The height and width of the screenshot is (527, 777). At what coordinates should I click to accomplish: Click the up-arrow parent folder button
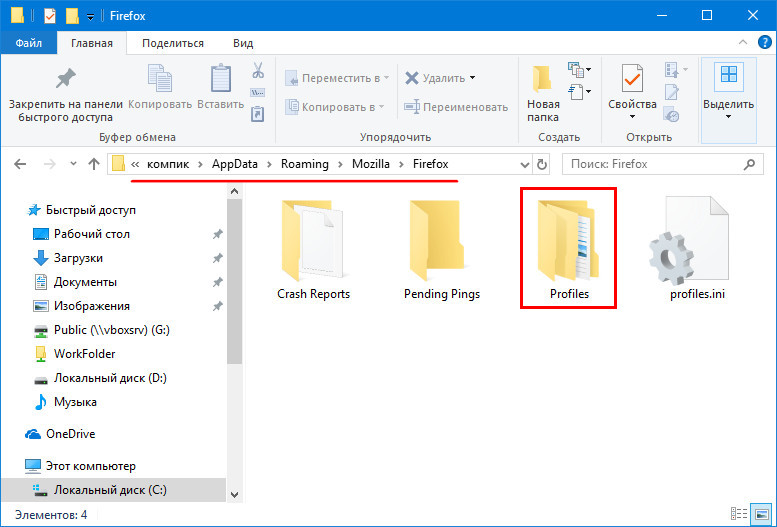click(x=94, y=164)
